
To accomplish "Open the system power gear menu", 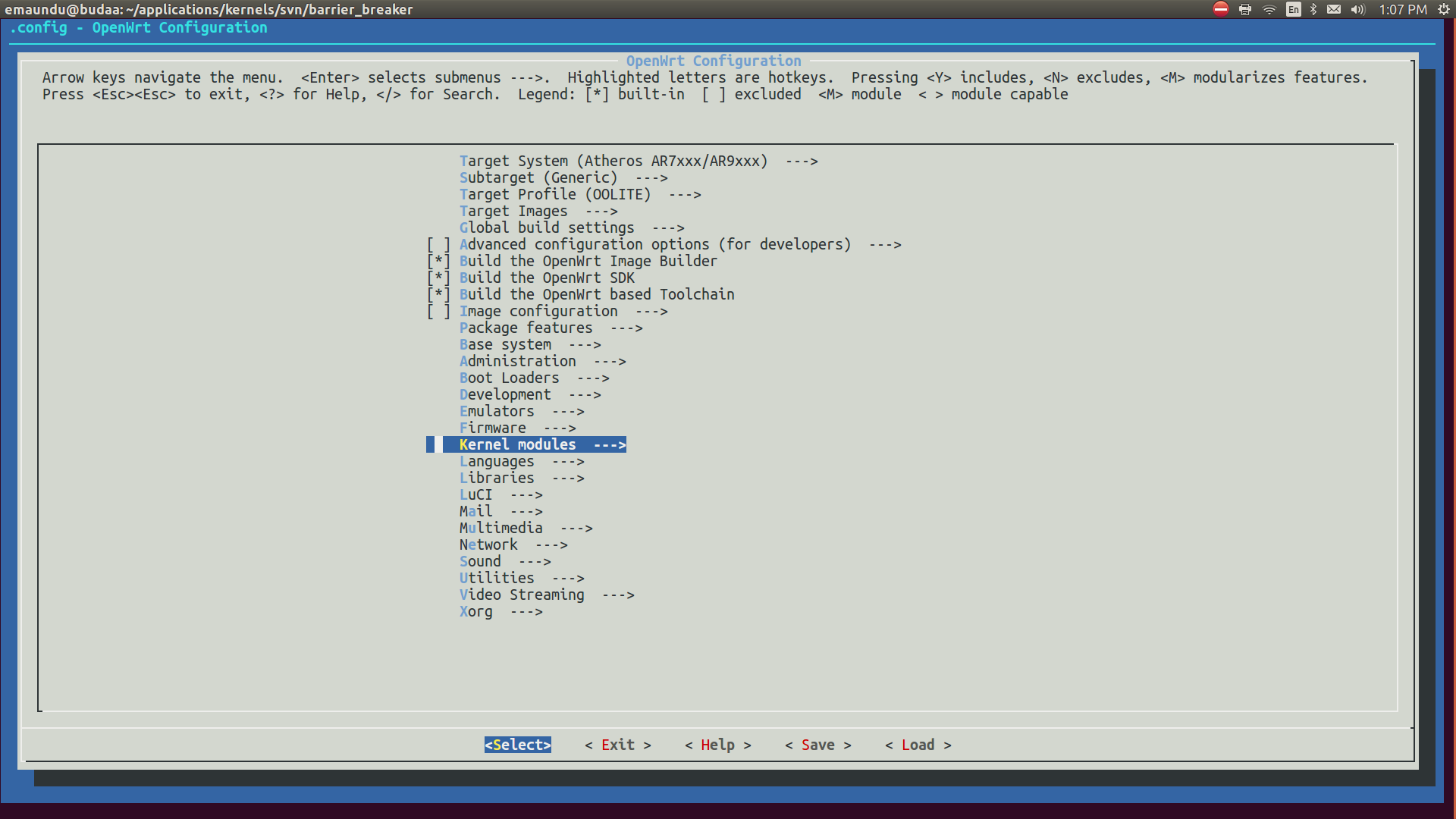I will (1444, 9).
